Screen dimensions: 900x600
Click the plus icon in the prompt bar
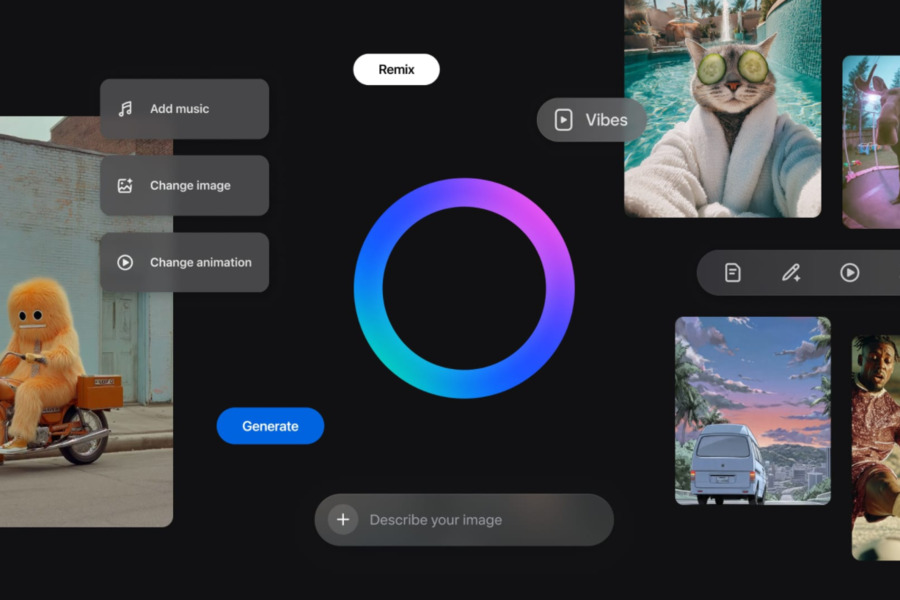pyautogui.click(x=343, y=520)
